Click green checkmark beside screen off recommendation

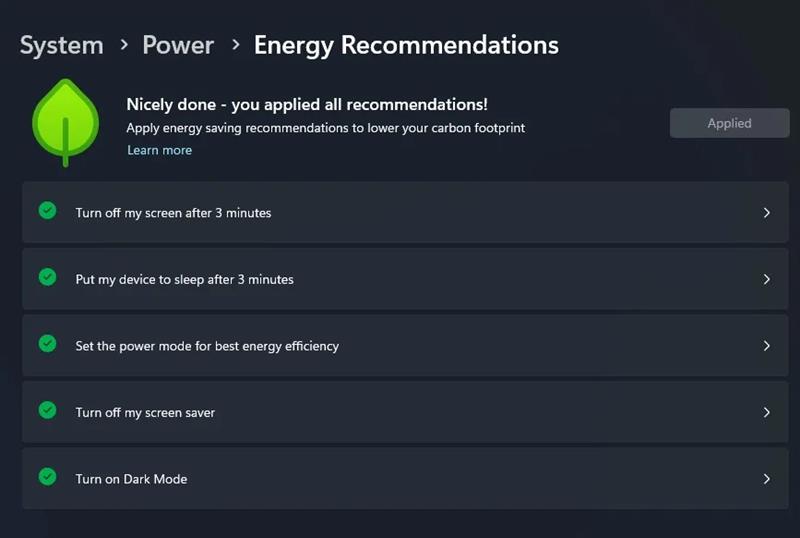coord(47,211)
